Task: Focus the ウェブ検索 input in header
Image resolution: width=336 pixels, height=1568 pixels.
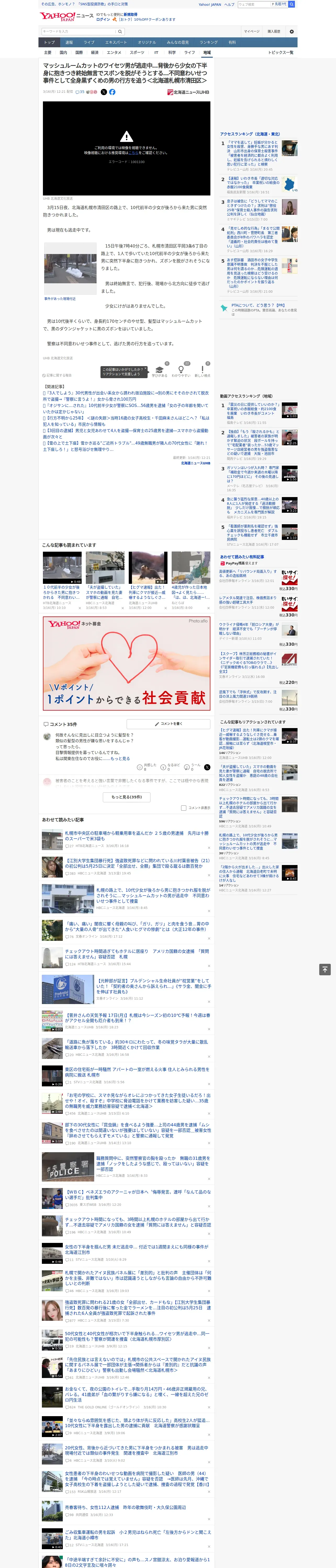Action: [254, 4]
